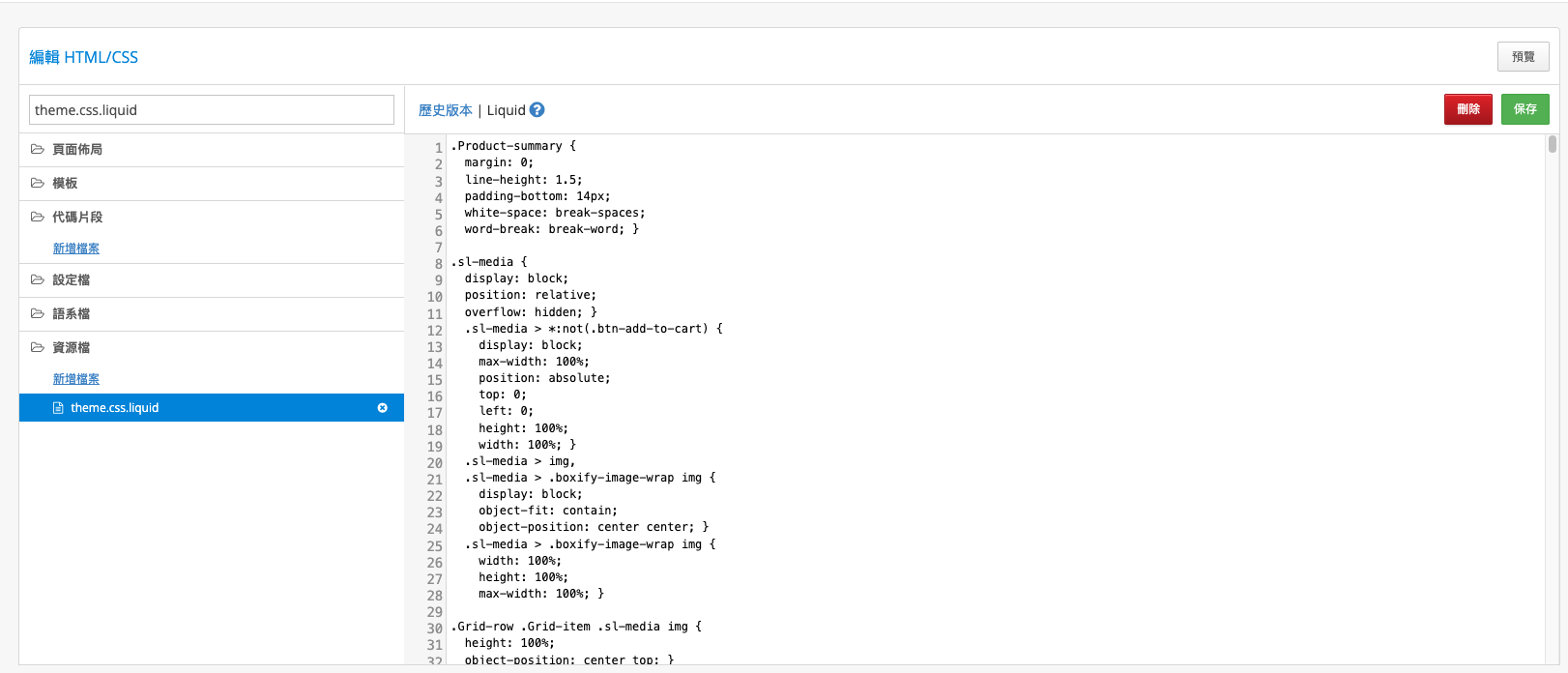Viewport: 1568px width, 673px height.
Task: Click '.Grid-row .Grid-item .sl-media img {' line
Action: pos(576,627)
